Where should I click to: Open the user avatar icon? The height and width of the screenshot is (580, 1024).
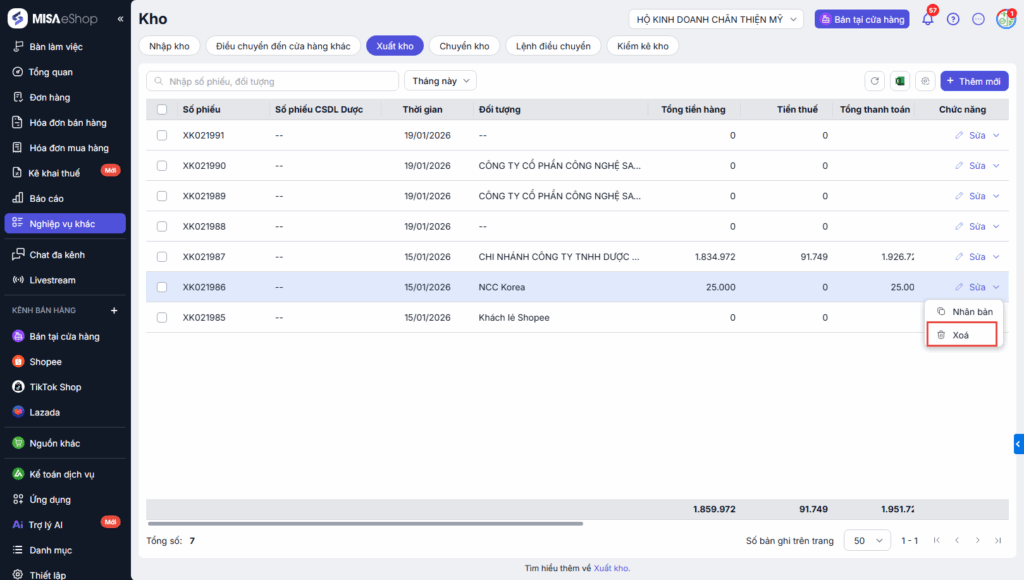point(1005,19)
